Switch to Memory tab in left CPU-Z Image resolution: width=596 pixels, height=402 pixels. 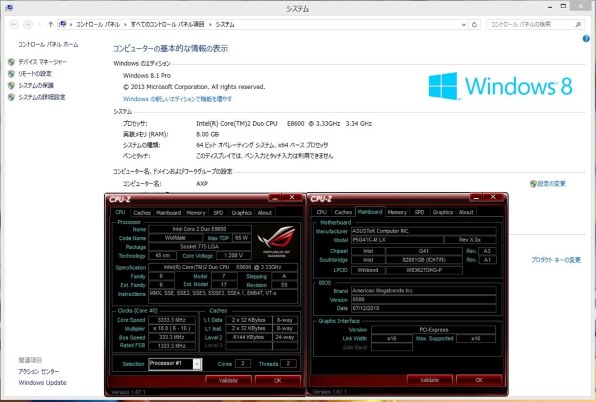tap(196, 213)
